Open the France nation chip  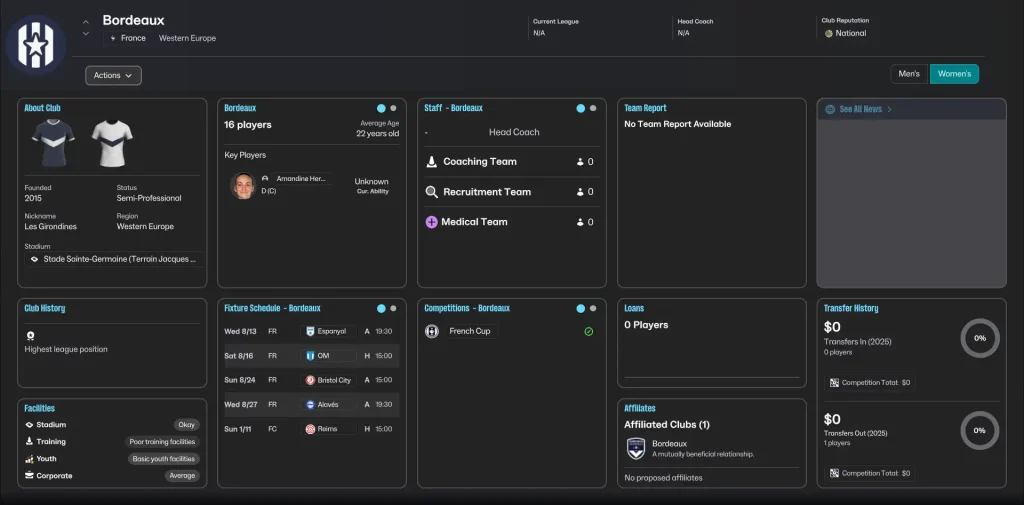128,38
